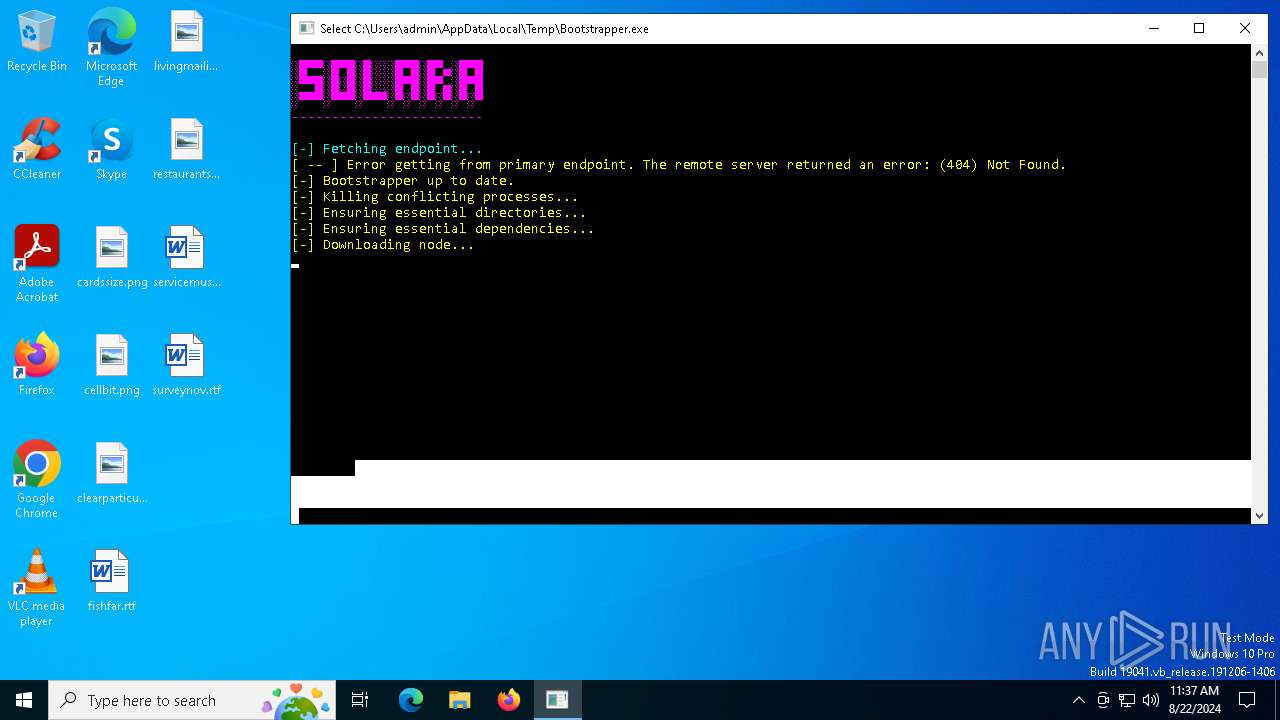Select clearparticu... image file

112,473
